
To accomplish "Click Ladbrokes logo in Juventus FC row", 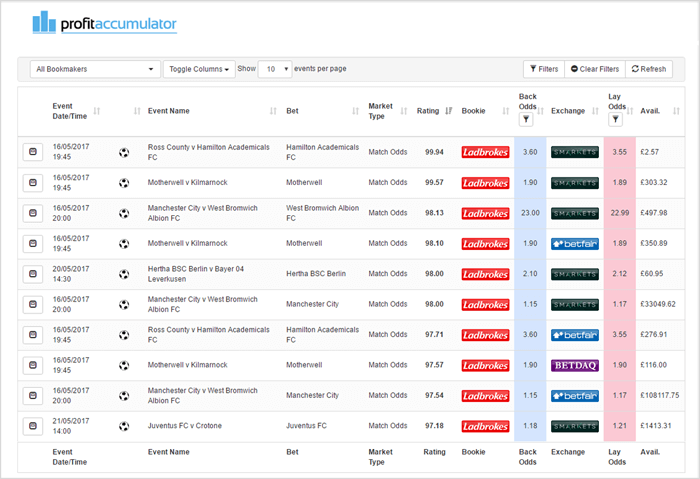I will coord(485,426).
